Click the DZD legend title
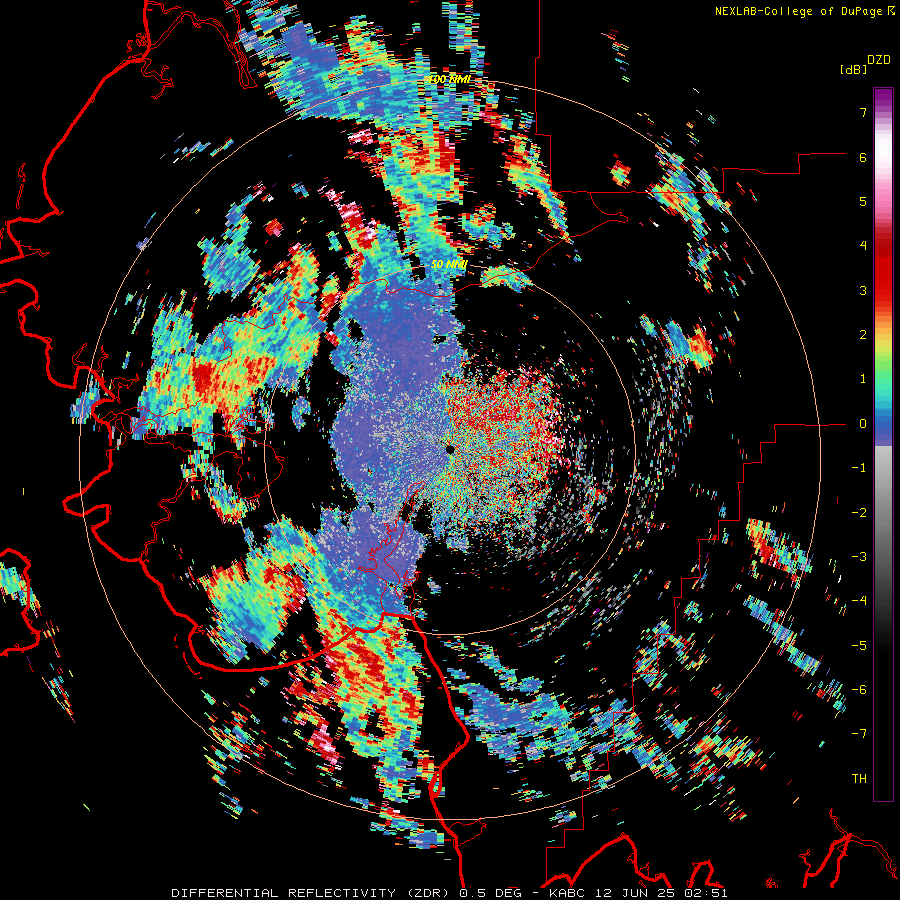The height and width of the screenshot is (900, 900). (879, 60)
